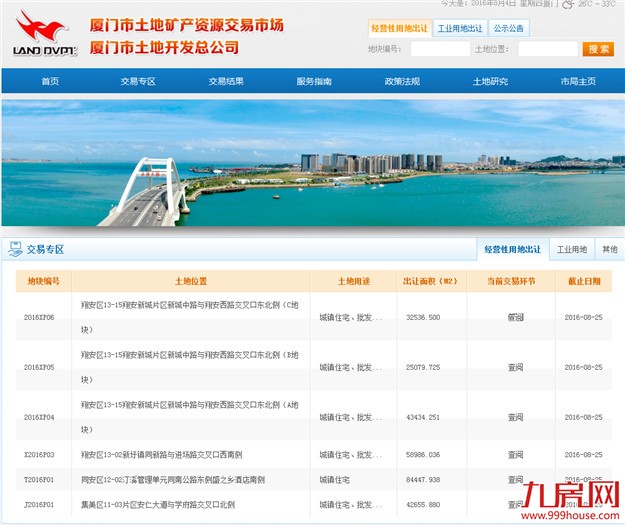Click the 厦门市土地矿产资源交易市场 title
Image resolution: width=625 pixels, height=525 pixels.
tap(187, 25)
